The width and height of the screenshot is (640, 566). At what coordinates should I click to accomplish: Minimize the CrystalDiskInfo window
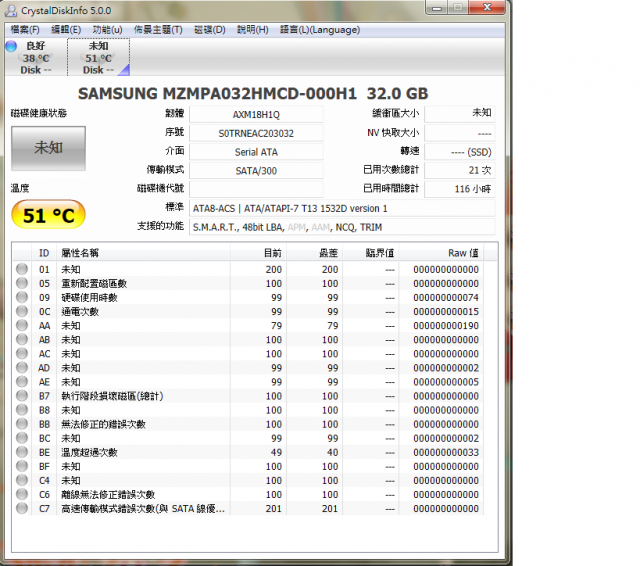437,8
